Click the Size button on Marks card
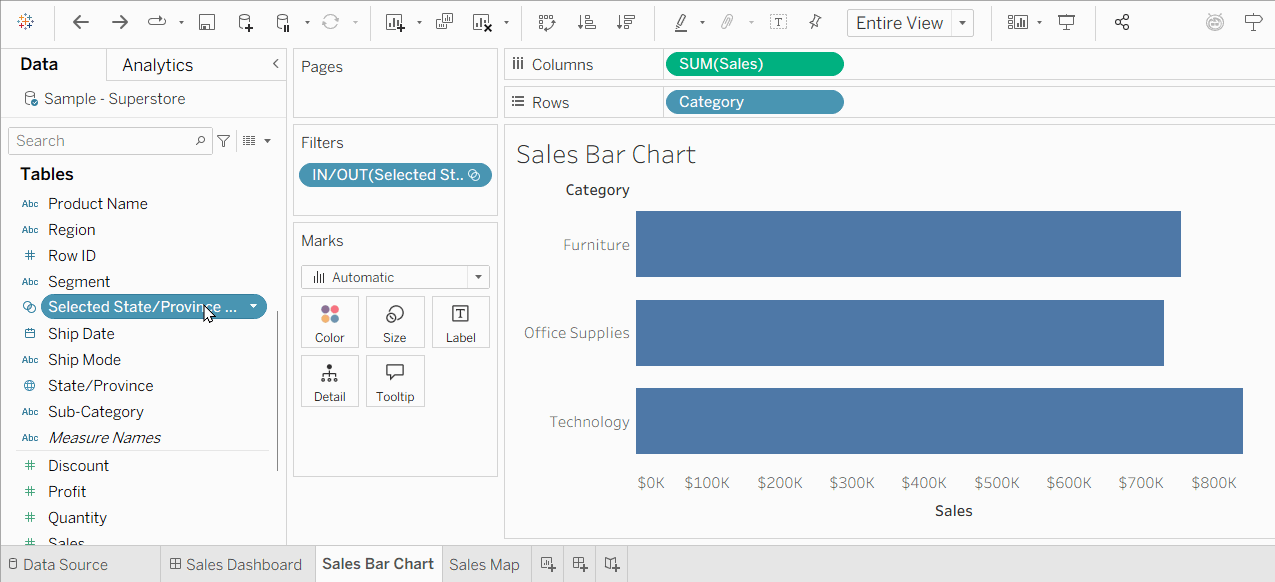The width and height of the screenshot is (1275, 582). pos(395,322)
